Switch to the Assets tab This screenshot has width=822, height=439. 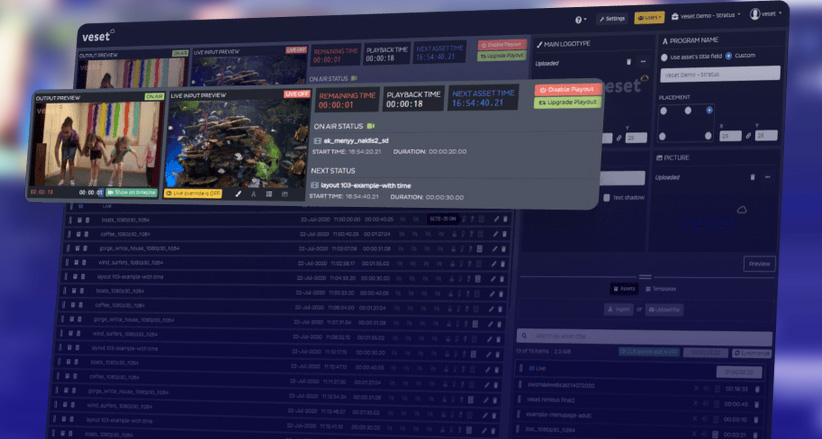click(x=624, y=288)
